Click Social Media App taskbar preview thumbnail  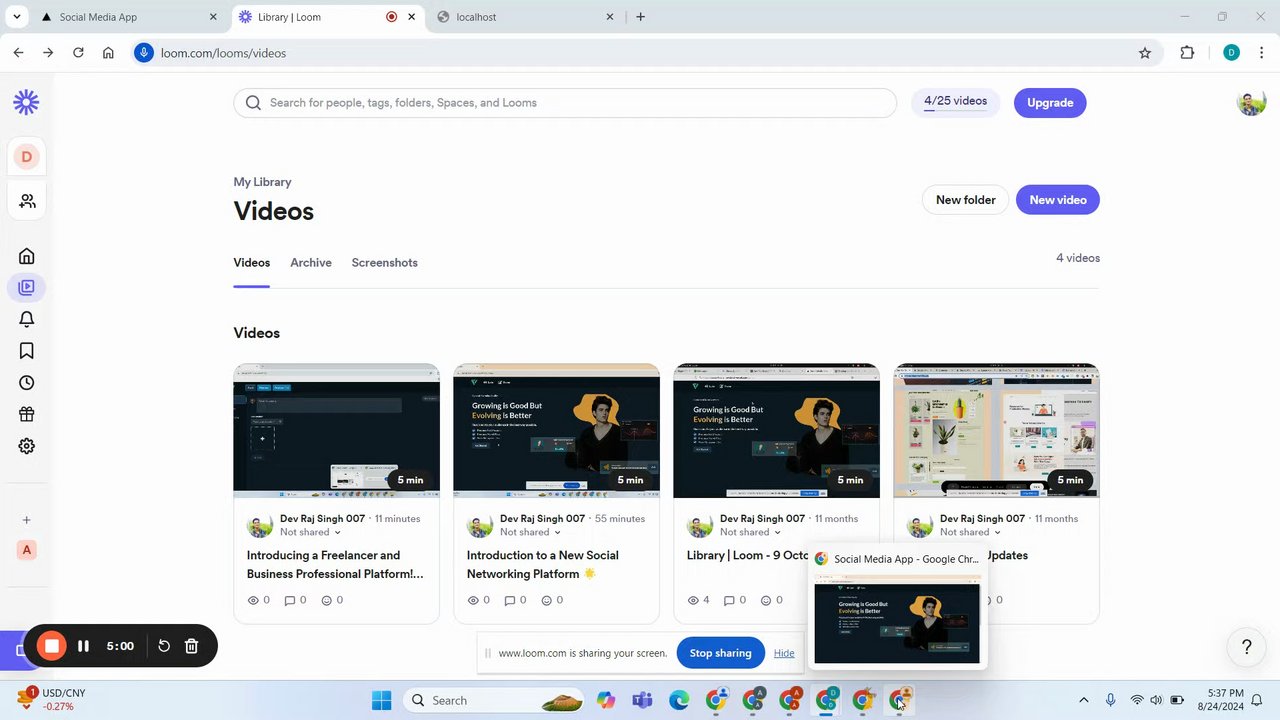tap(897, 621)
